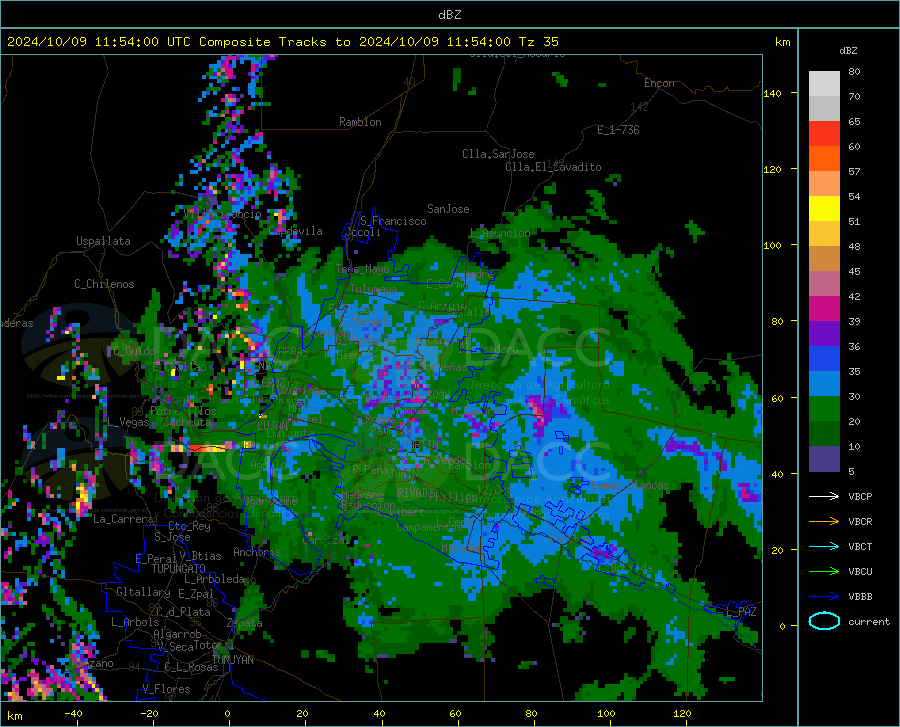Click the TUNUYAN place label

pyautogui.click(x=232, y=660)
